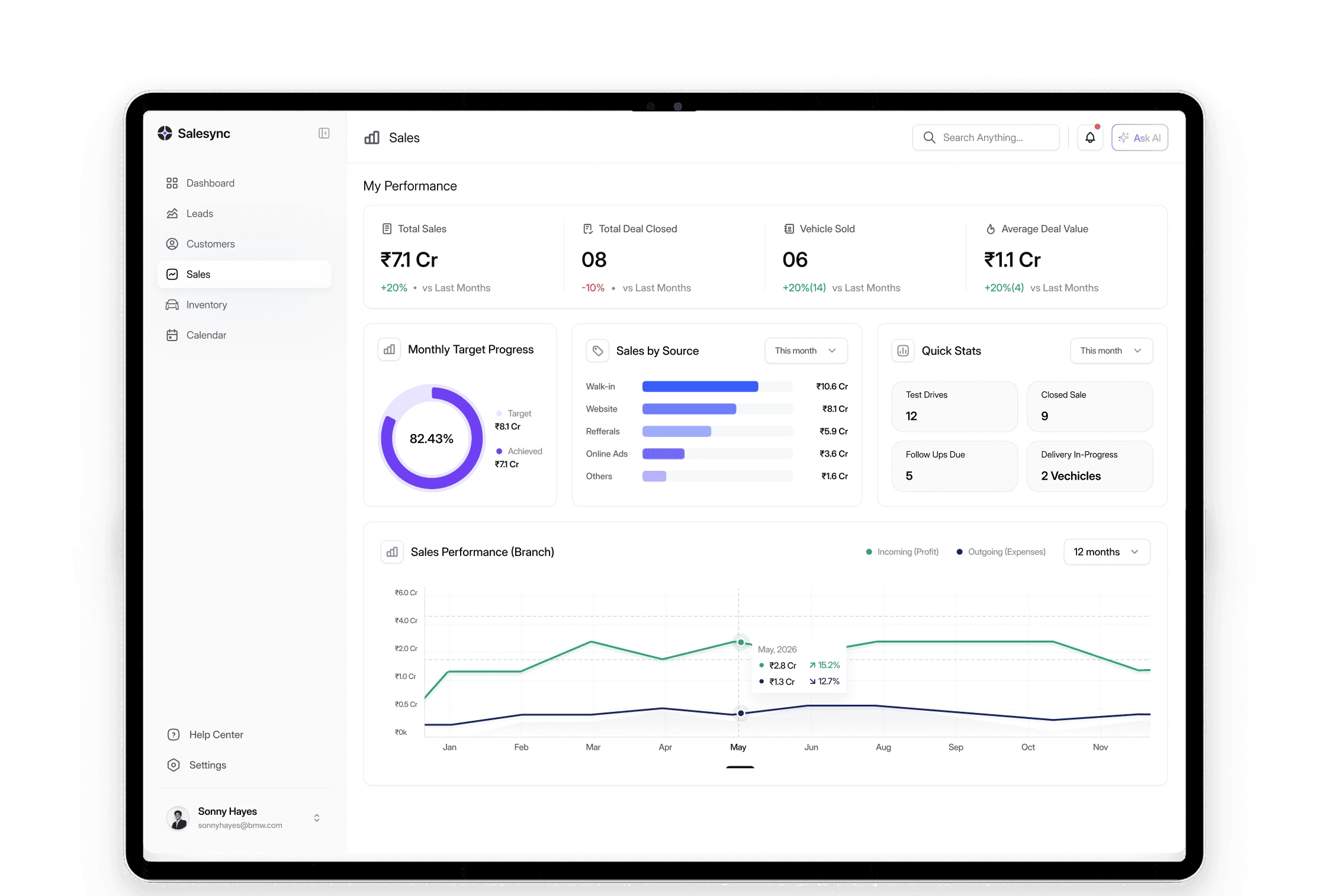
Task: Click the Website progress bar
Action: (x=718, y=409)
